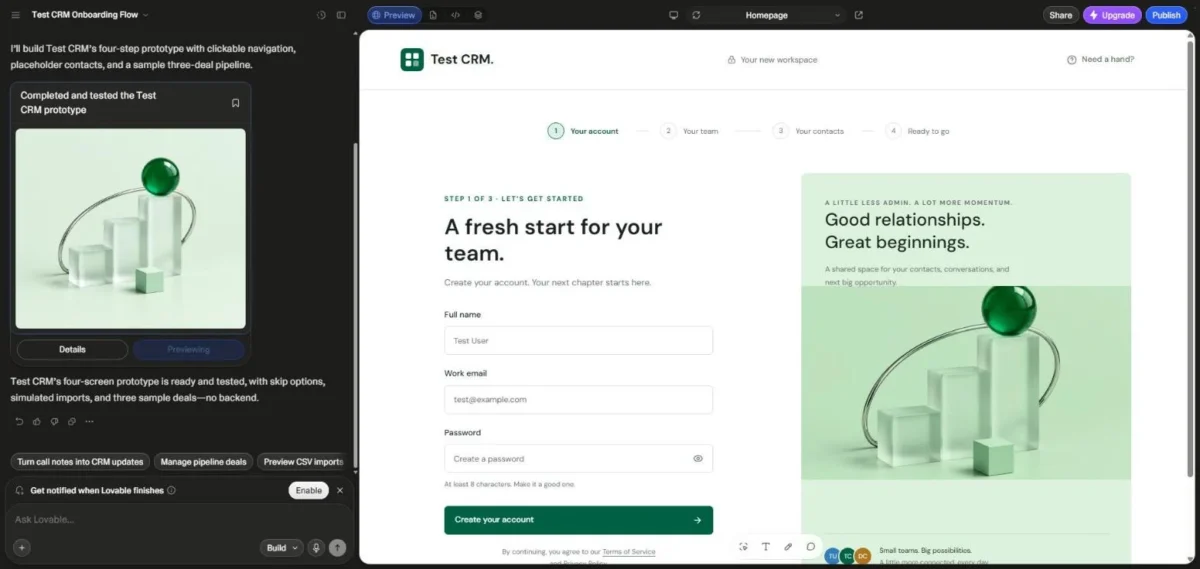This screenshot has width=1200, height=569.
Task: Dismiss the Get notified banner
Action: tap(340, 490)
